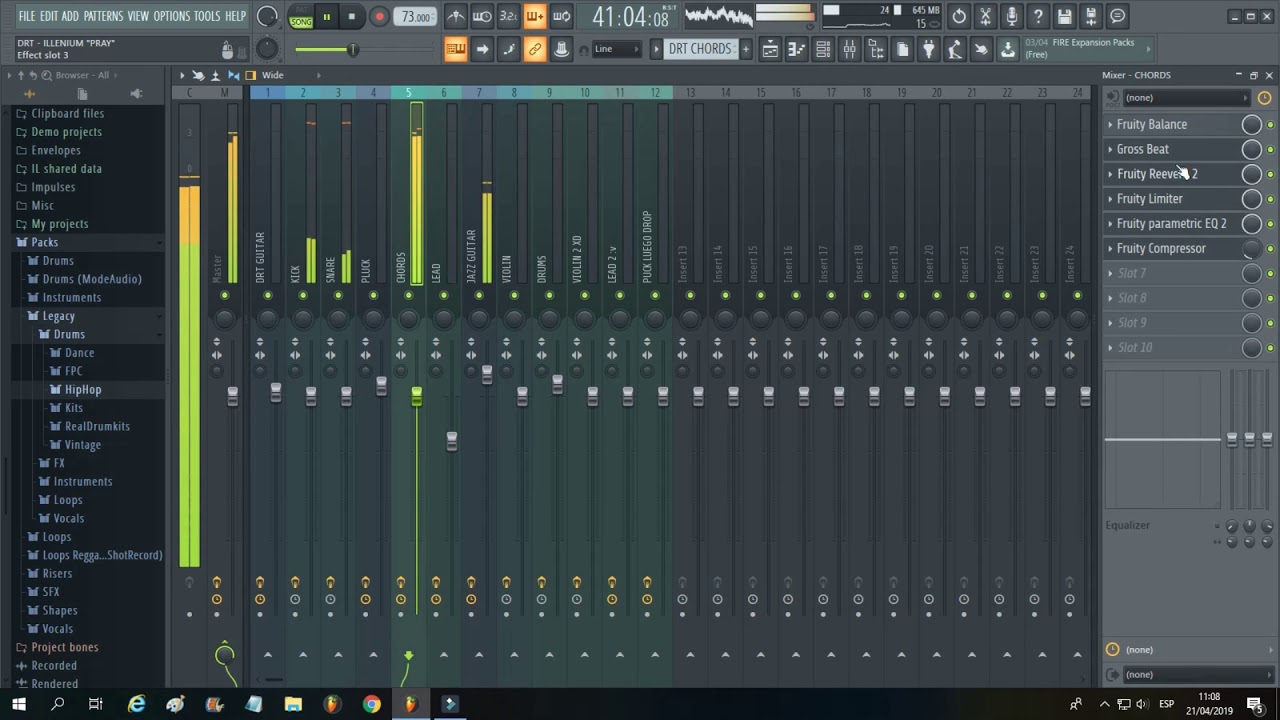
Task: Mute the JAZZ GUITAR mixer track
Action: [479, 295]
